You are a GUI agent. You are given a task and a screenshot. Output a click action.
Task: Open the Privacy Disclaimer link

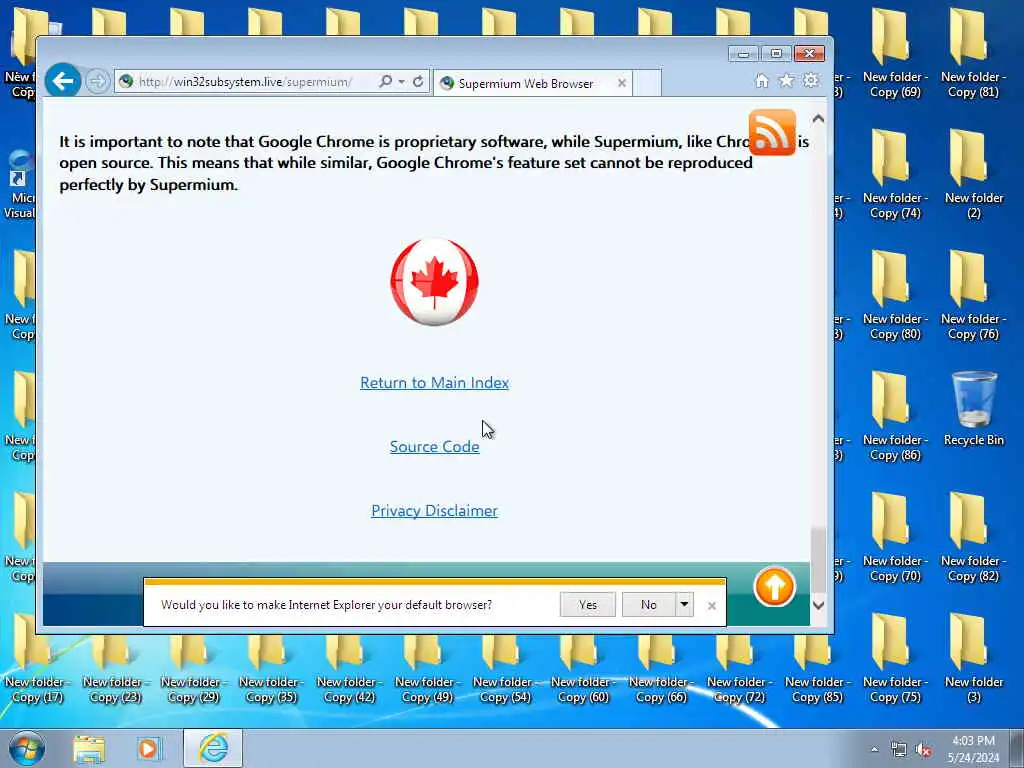434,511
